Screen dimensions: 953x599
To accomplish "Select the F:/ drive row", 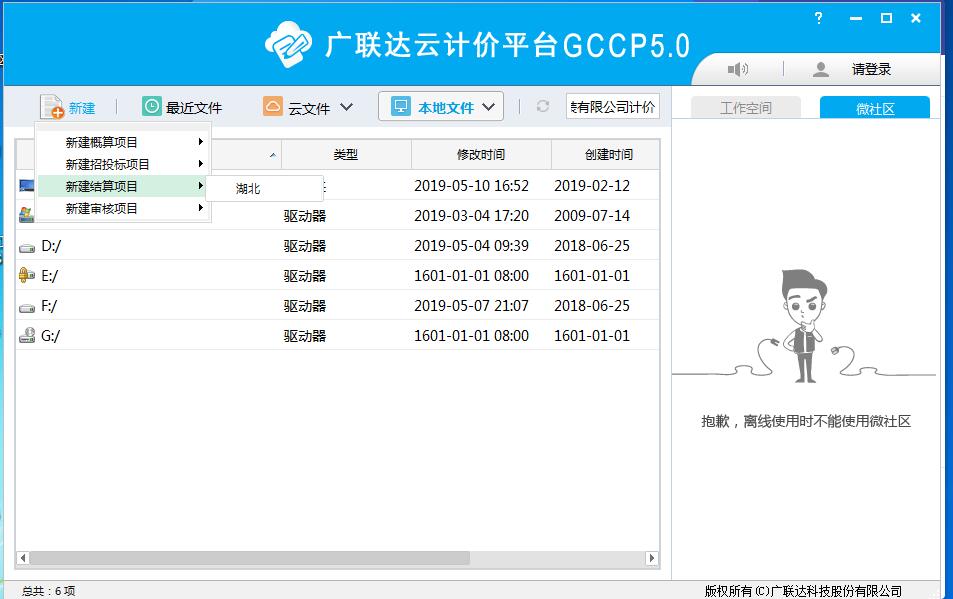I will (x=338, y=305).
